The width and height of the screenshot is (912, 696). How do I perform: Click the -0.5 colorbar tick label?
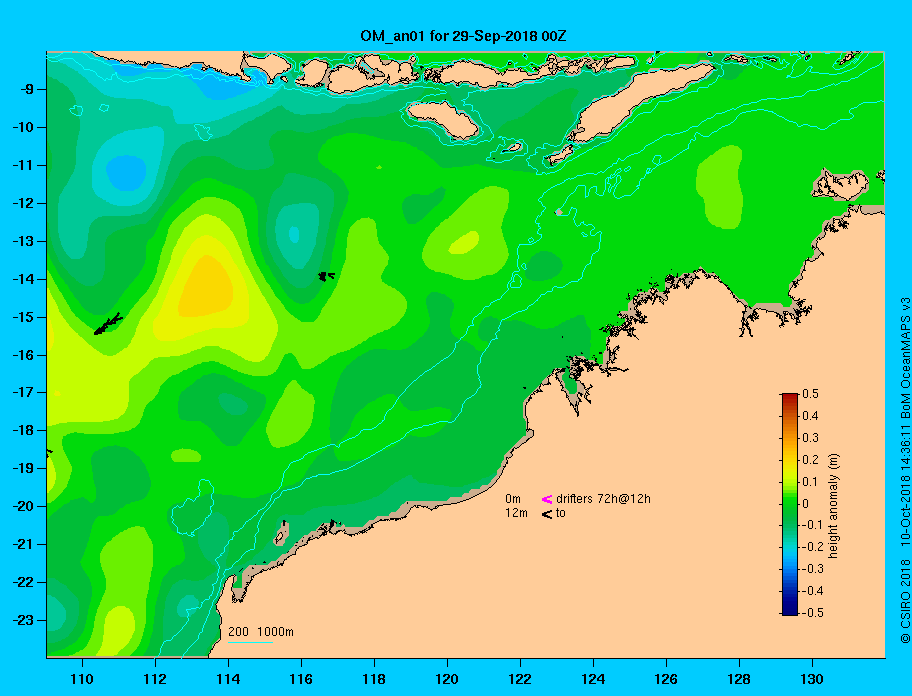pyautogui.click(x=813, y=613)
